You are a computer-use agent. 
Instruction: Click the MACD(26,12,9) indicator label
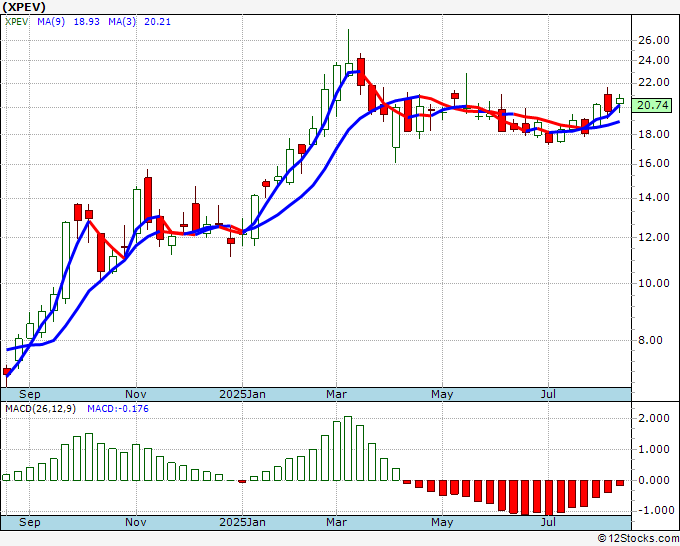40,409
